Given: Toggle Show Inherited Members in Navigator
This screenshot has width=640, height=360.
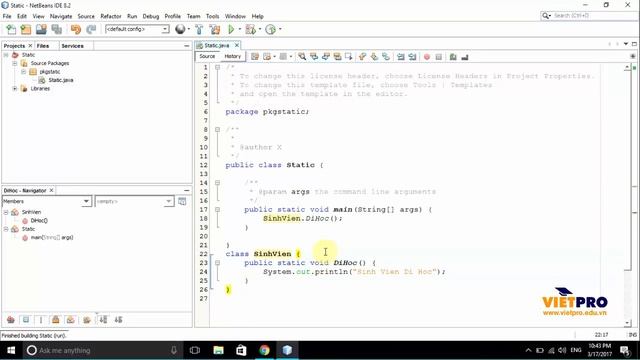Looking at the screenshot, I should pos(11,320).
